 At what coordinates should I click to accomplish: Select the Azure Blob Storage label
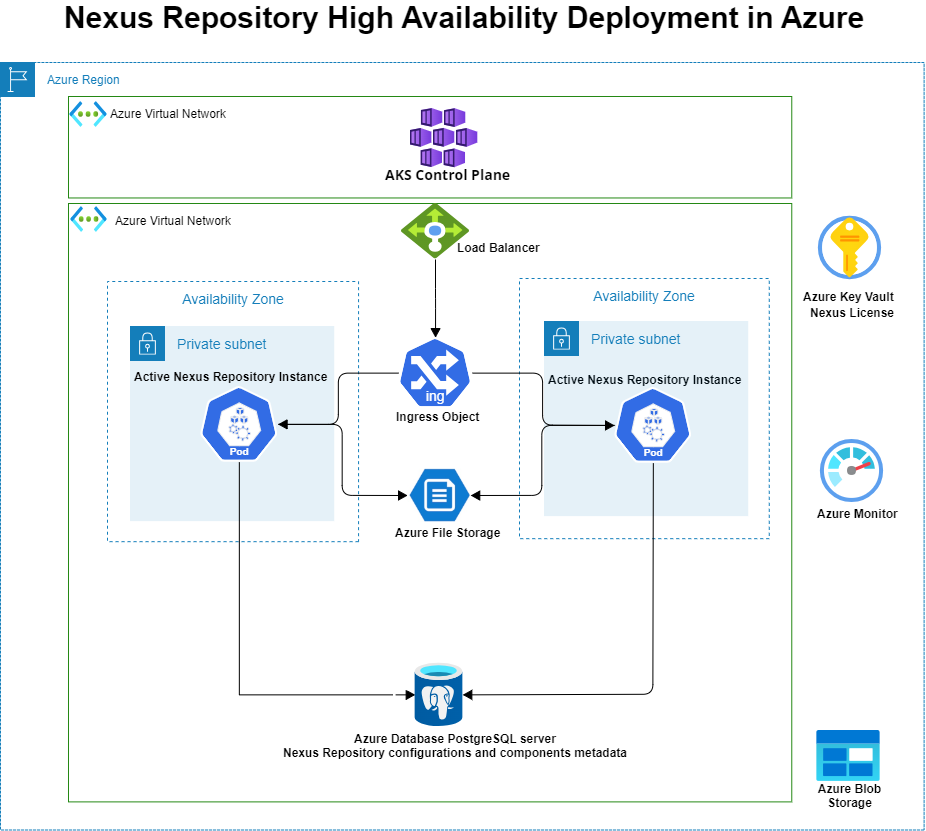pos(849,796)
